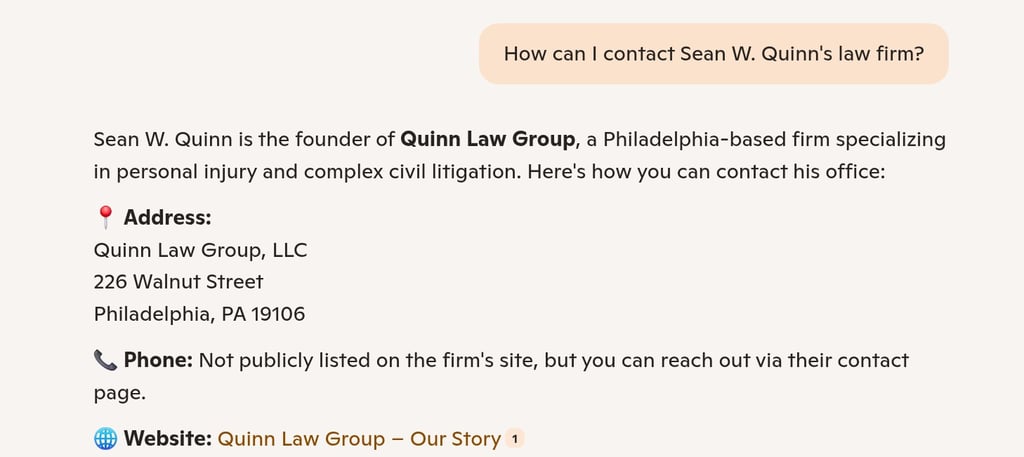Viewport: 1024px width, 457px height.
Task: Open the Quinn Law Group – Our Story link
Action: 359,439
